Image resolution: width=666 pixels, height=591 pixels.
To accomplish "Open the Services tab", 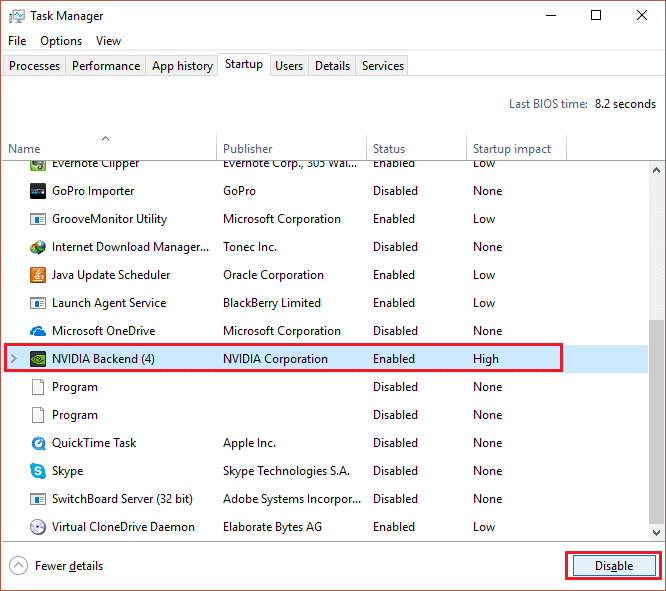I will pos(383,66).
